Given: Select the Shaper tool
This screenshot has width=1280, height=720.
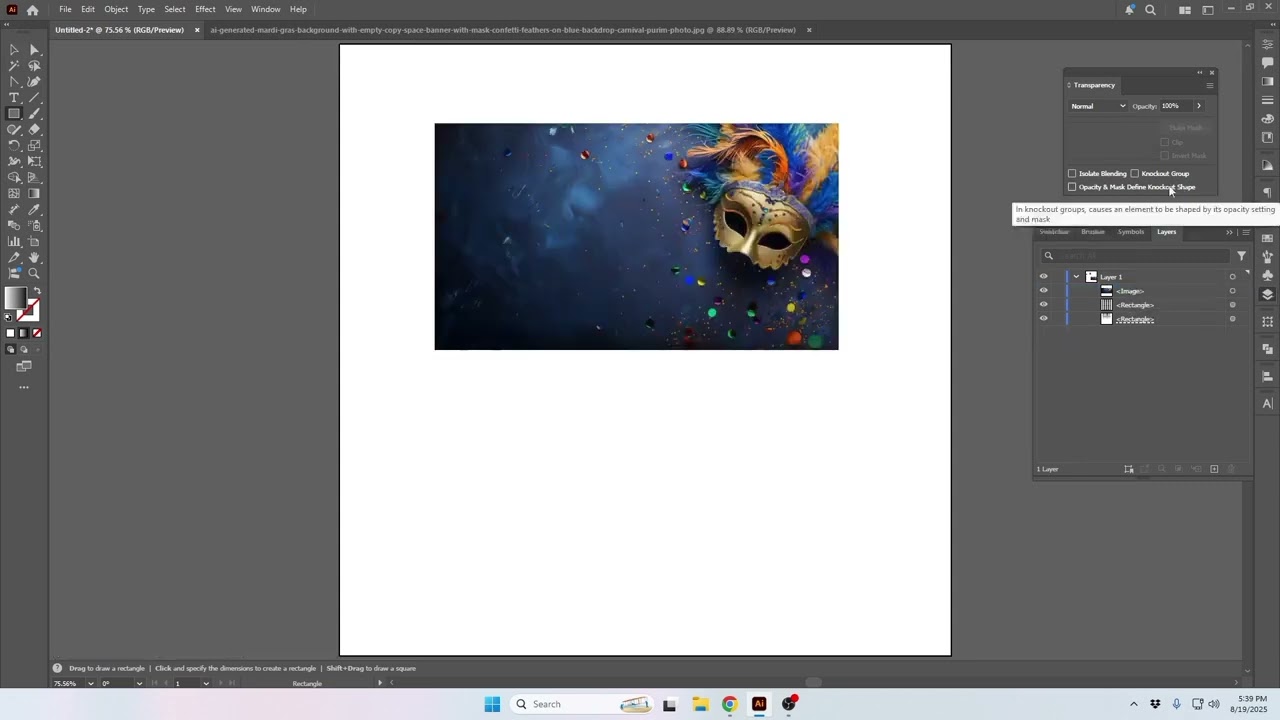Looking at the screenshot, I should [x=14, y=130].
